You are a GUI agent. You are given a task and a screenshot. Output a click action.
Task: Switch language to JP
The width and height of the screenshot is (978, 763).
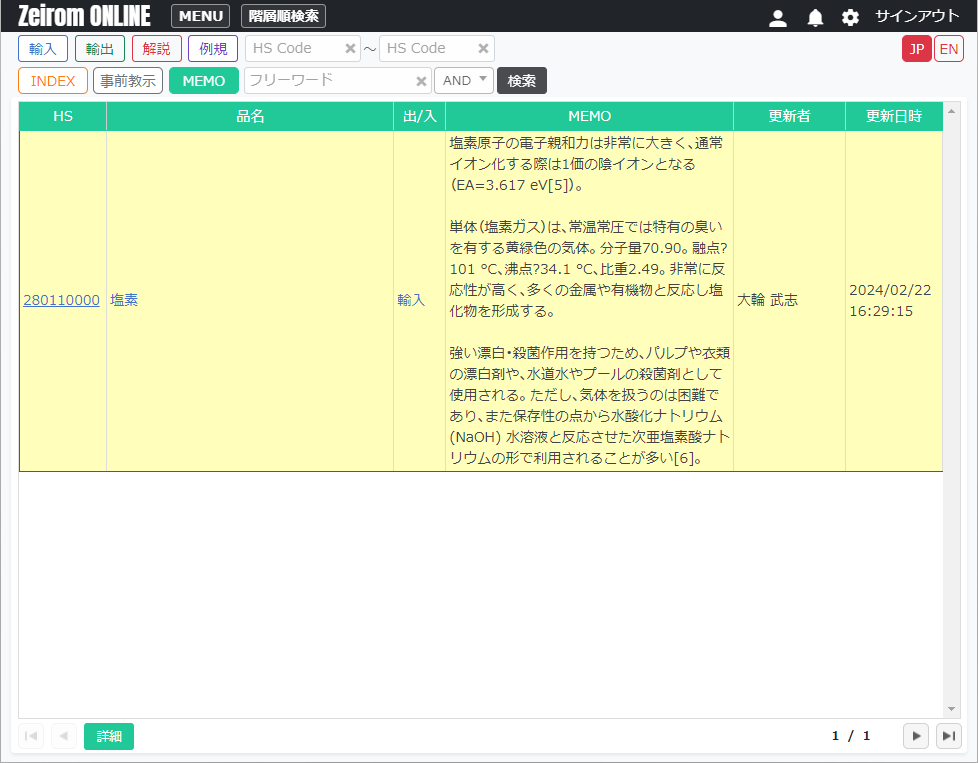tap(916, 48)
